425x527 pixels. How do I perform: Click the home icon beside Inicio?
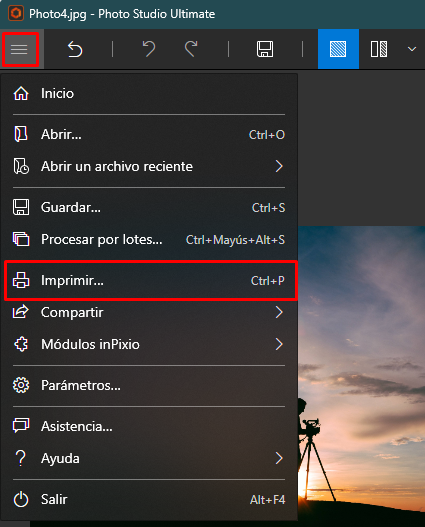(x=21, y=93)
